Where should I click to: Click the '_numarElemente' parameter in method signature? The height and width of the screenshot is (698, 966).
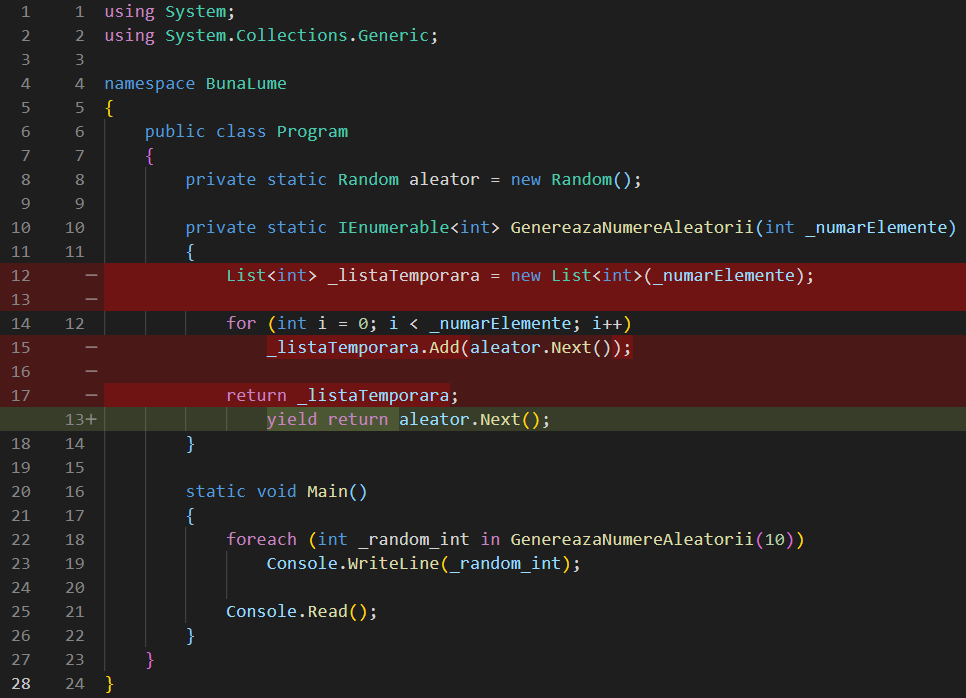[874, 228]
